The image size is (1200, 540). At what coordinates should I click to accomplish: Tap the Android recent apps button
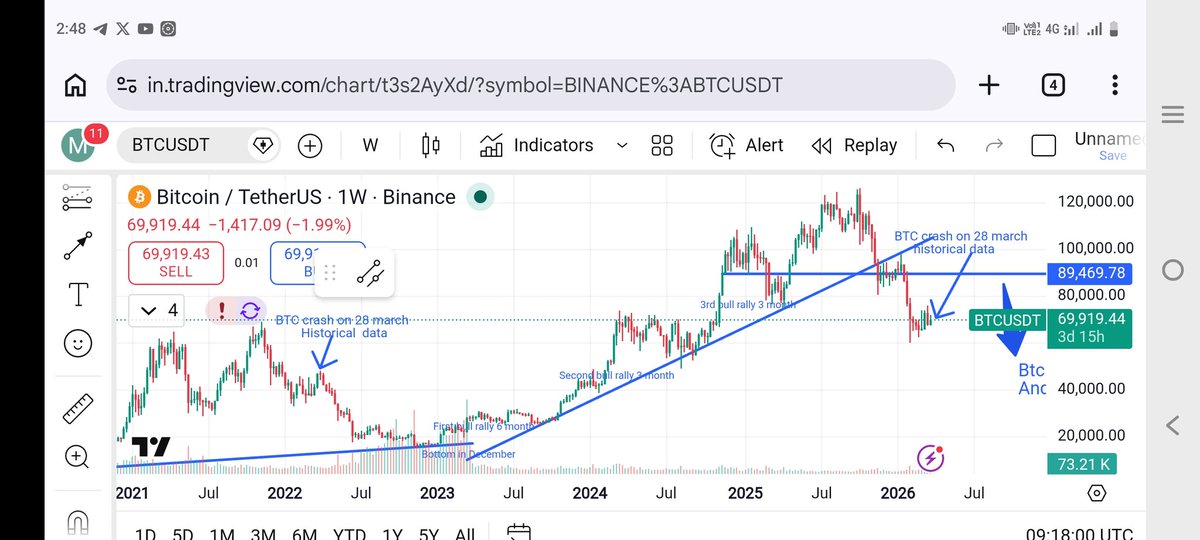(x=1173, y=114)
